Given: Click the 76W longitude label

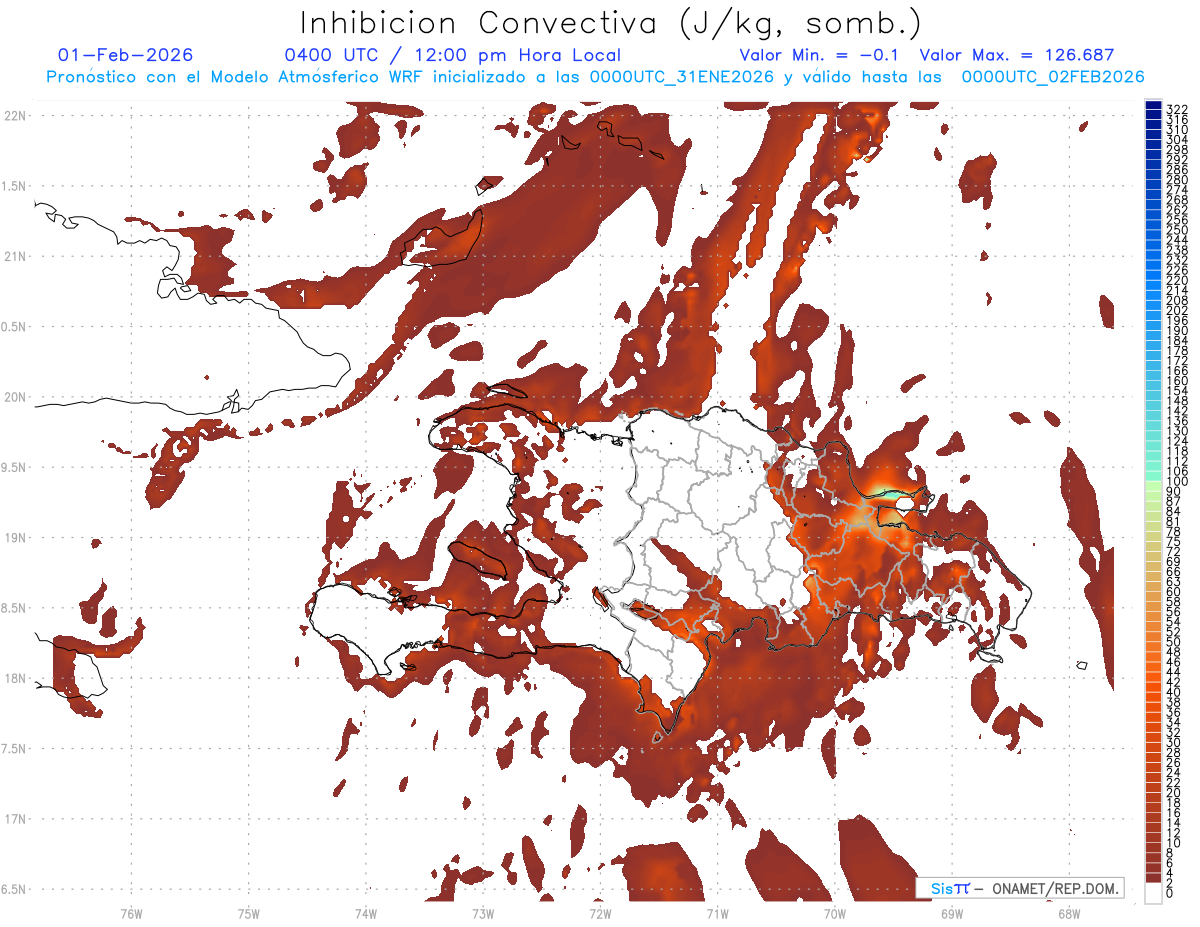Looking at the screenshot, I should (131, 913).
